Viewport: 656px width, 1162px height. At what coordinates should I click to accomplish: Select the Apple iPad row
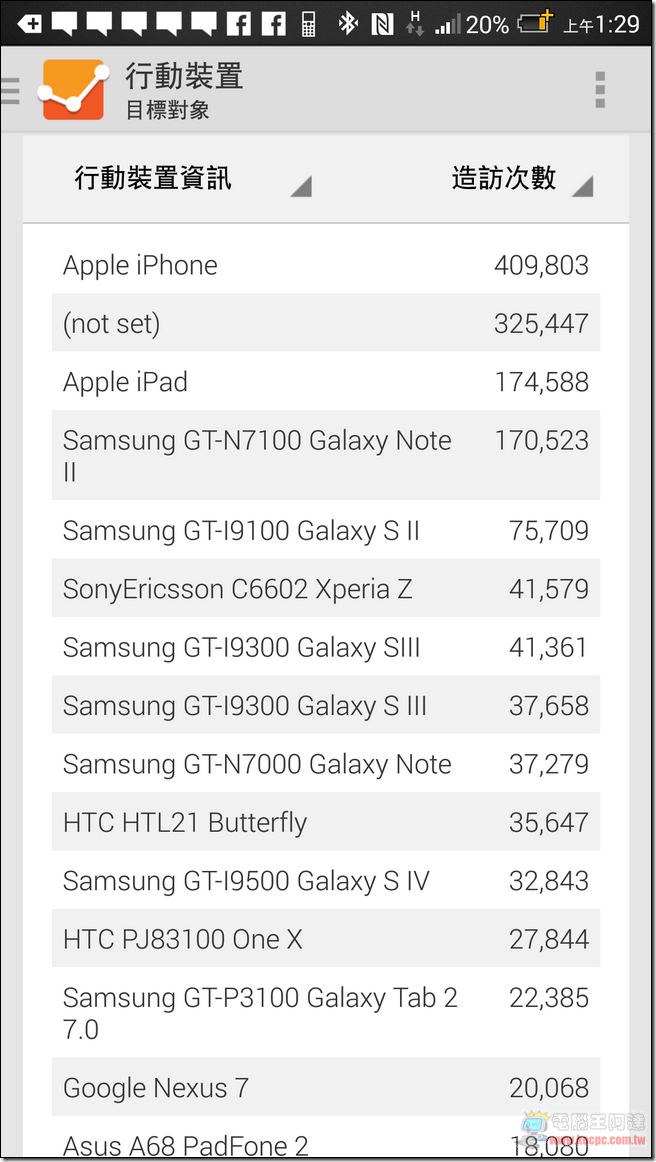(x=326, y=382)
